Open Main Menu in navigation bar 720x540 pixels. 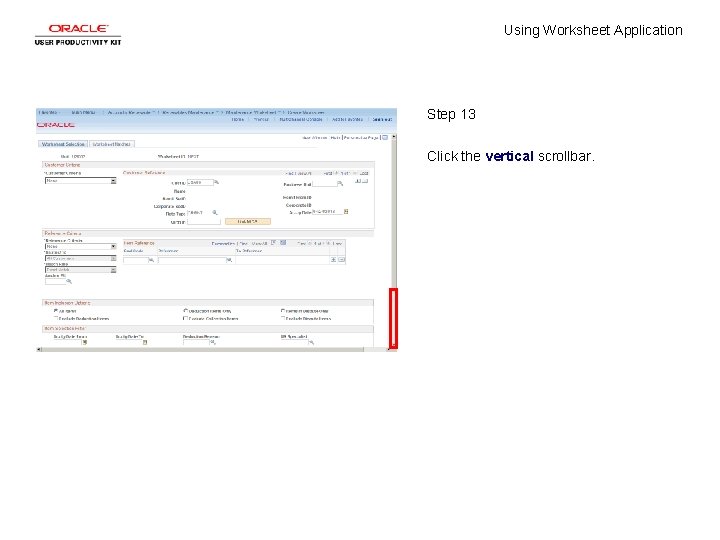pyautogui.click(x=84, y=112)
